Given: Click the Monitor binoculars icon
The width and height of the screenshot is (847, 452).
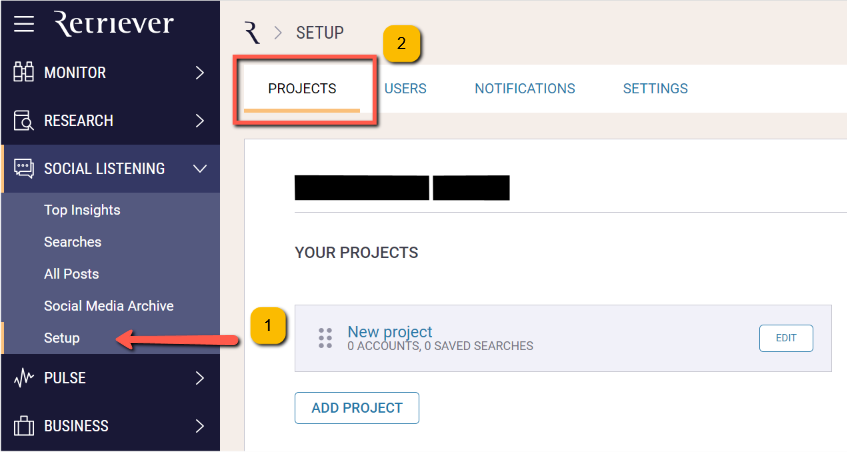Looking at the screenshot, I should click(23, 72).
